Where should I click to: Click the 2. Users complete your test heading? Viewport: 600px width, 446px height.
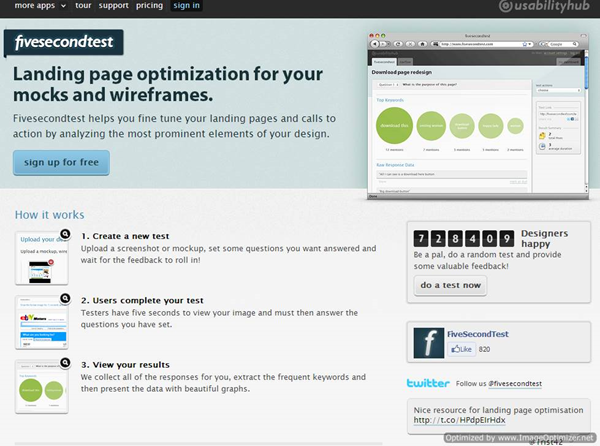pyautogui.click(x=142, y=300)
